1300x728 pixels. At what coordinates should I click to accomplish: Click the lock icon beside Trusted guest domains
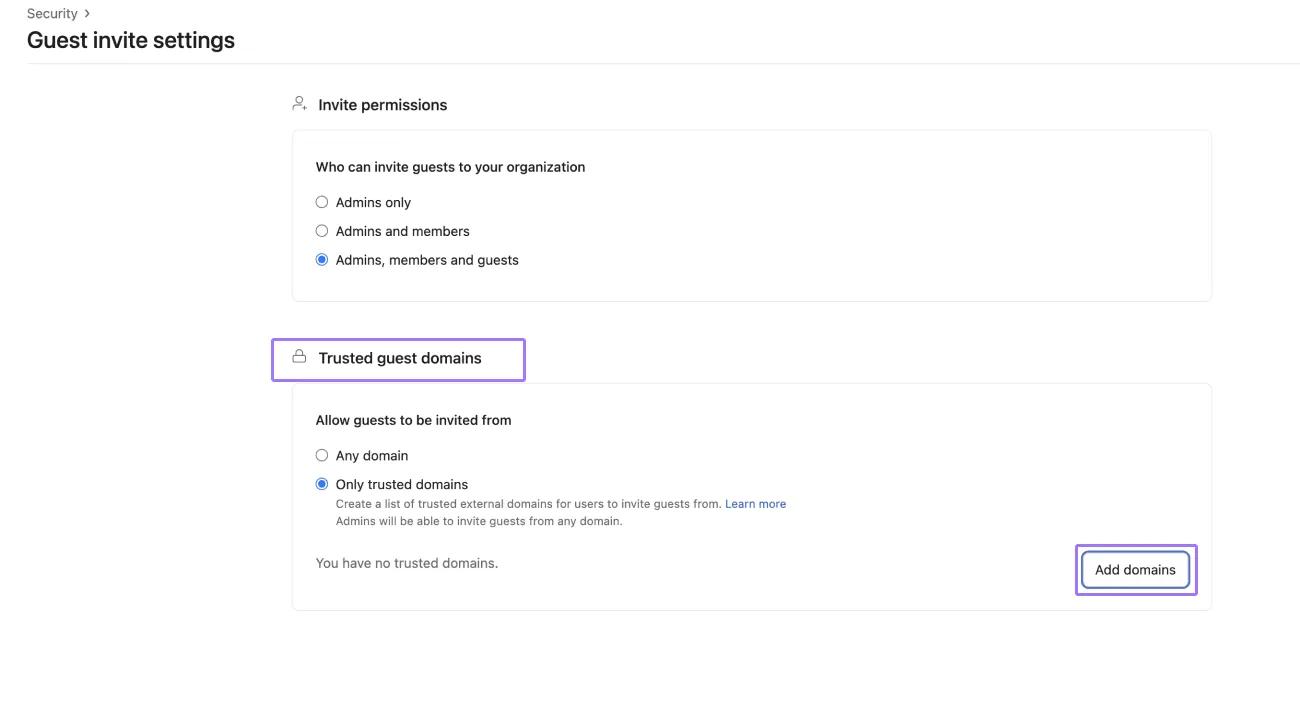coord(299,356)
